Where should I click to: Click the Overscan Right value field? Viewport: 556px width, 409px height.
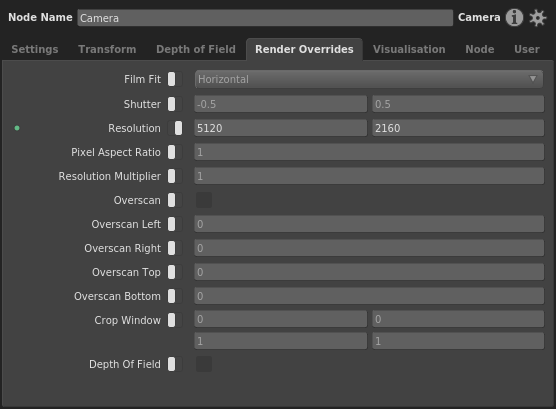pos(369,248)
